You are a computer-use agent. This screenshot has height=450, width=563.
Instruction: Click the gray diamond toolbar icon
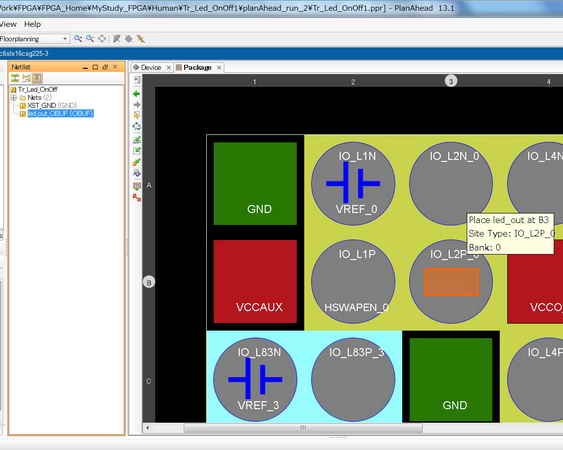(x=129, y=38)
